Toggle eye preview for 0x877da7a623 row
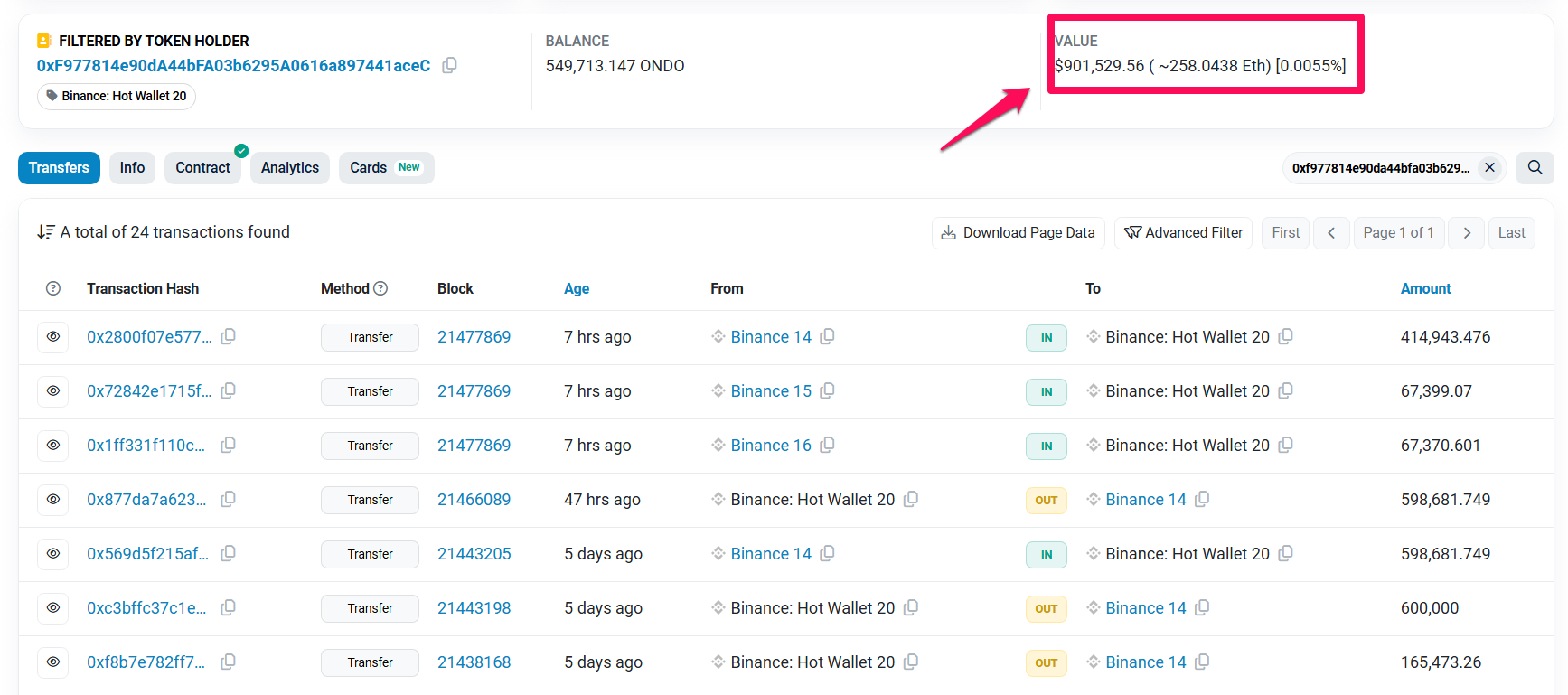Viewport: 1568px width, 695px height. tap(53, 499)
